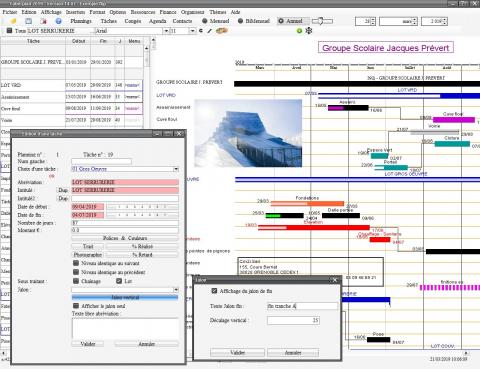Image resolution: width=480 pixels, height=369 pixels.
Task: Click the red-marked document icon in toolbar
Action: 44,21
